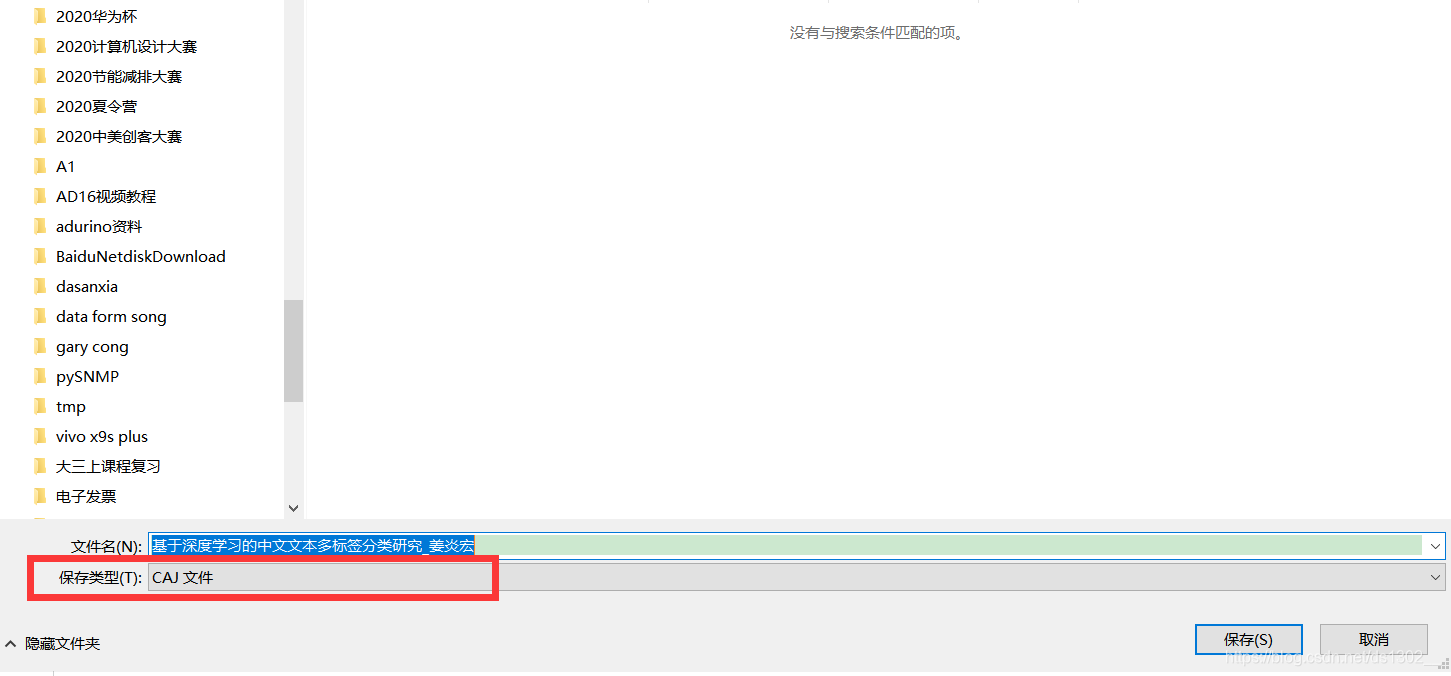
Task: Select the A1 folder
Action: [x=65, y=166]
